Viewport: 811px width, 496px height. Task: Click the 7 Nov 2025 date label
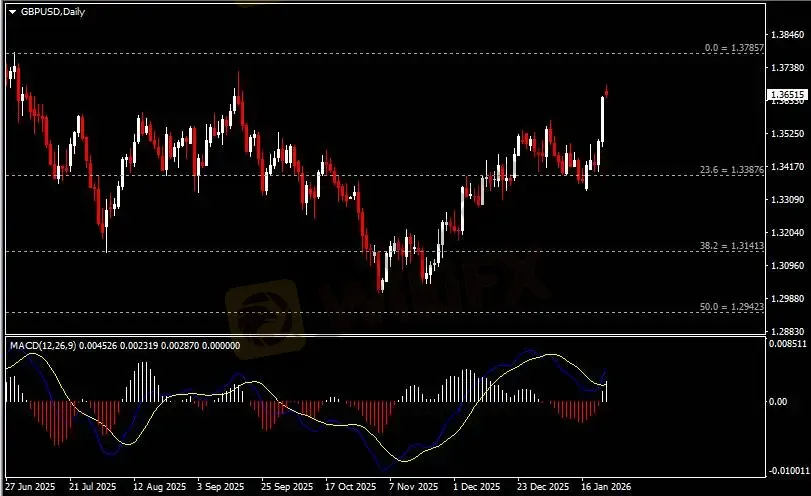pos(413,487)
